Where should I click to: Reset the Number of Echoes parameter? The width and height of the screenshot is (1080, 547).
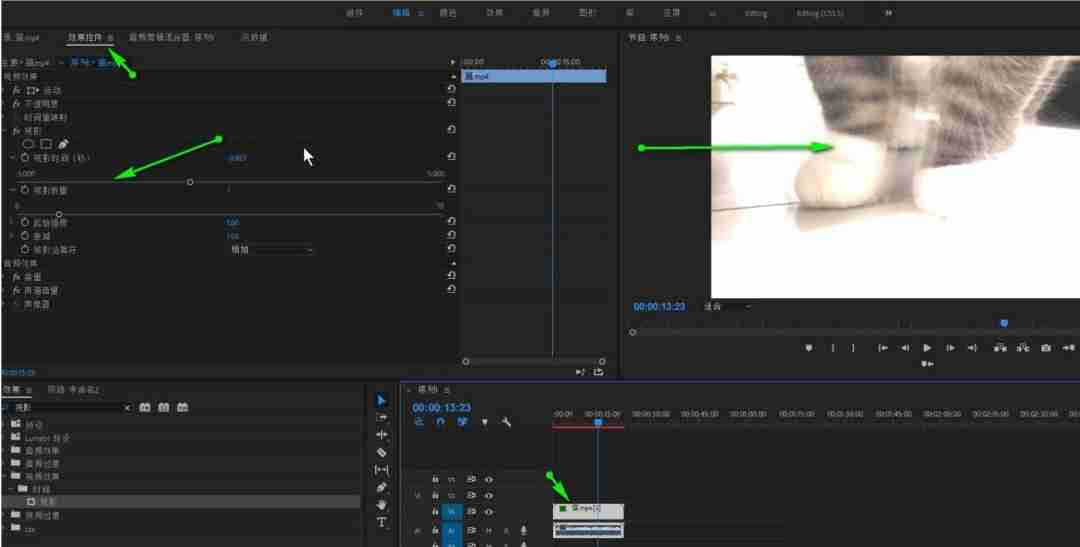coord(451,189)
